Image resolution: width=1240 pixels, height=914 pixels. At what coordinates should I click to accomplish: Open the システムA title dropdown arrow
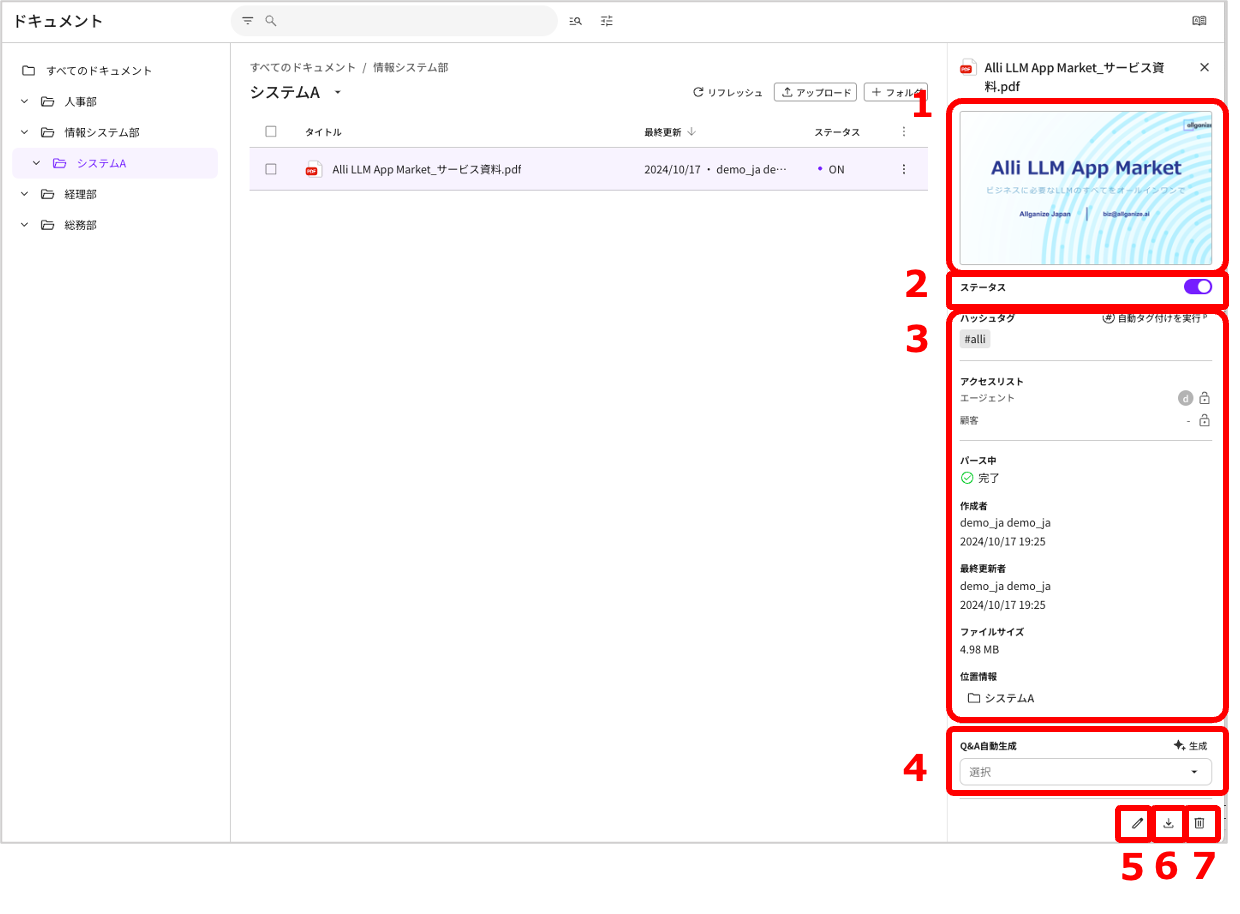(338, 93)
